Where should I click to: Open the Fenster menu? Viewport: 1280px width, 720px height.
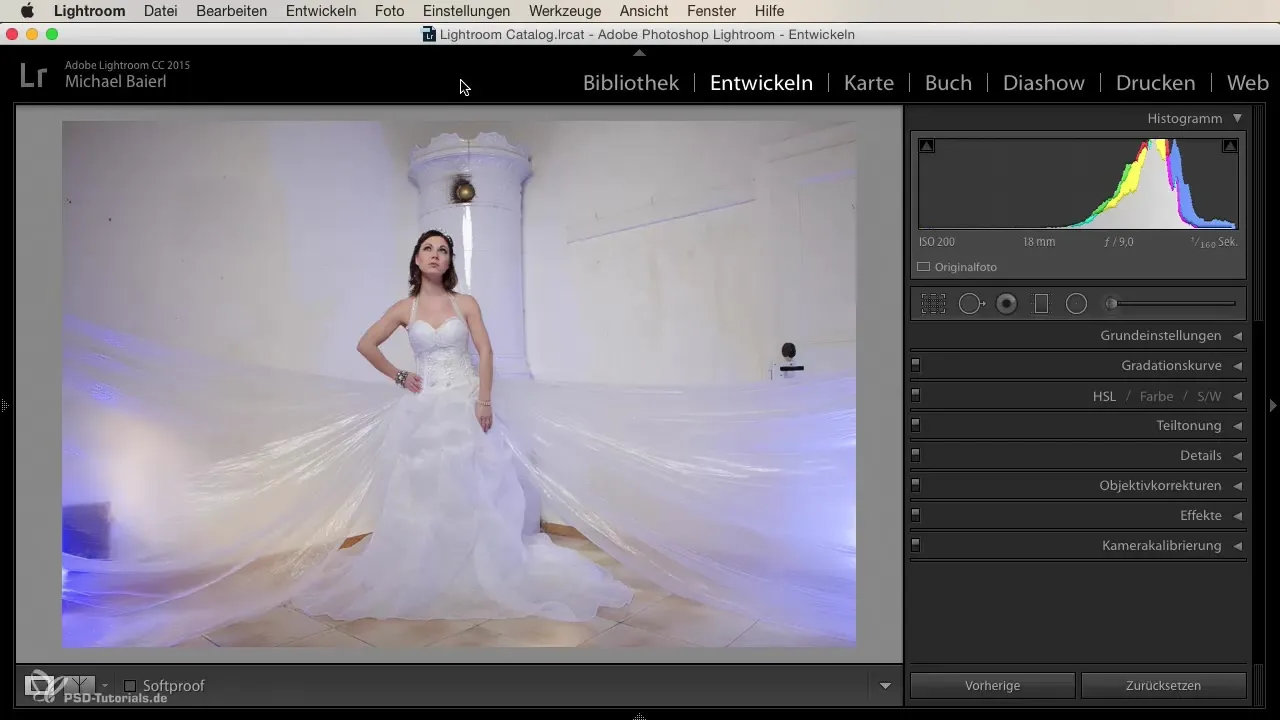pyautogui.click(x=712, y=11)
